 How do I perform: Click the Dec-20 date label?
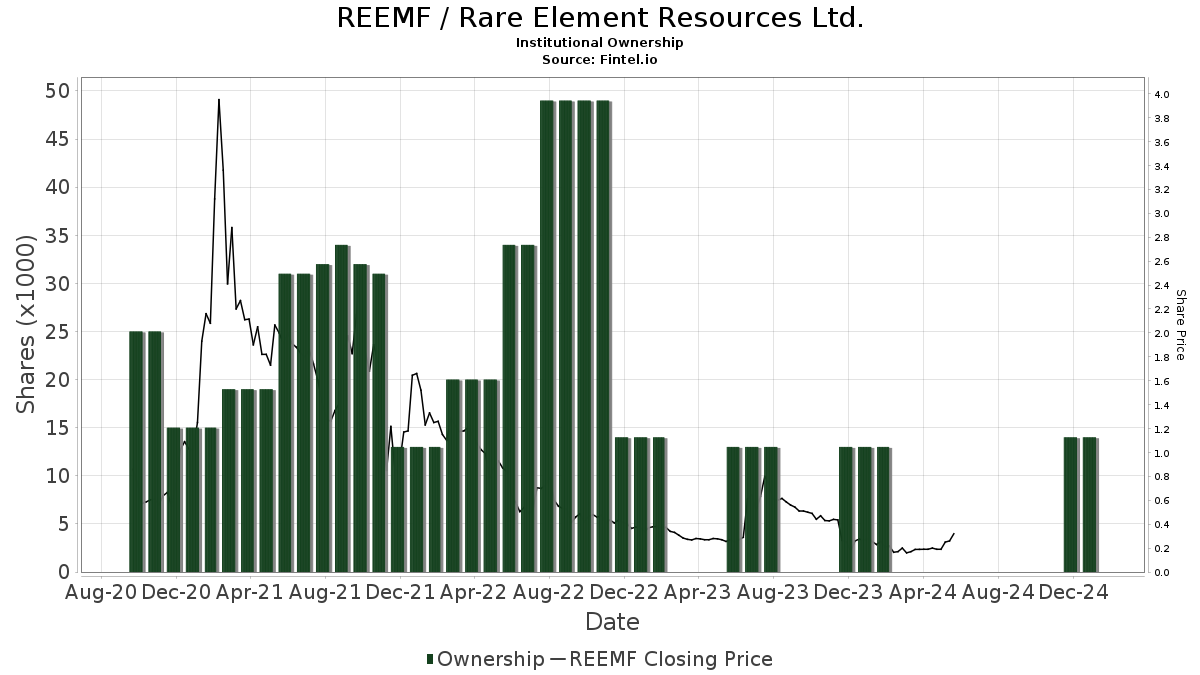pos(176,592)
